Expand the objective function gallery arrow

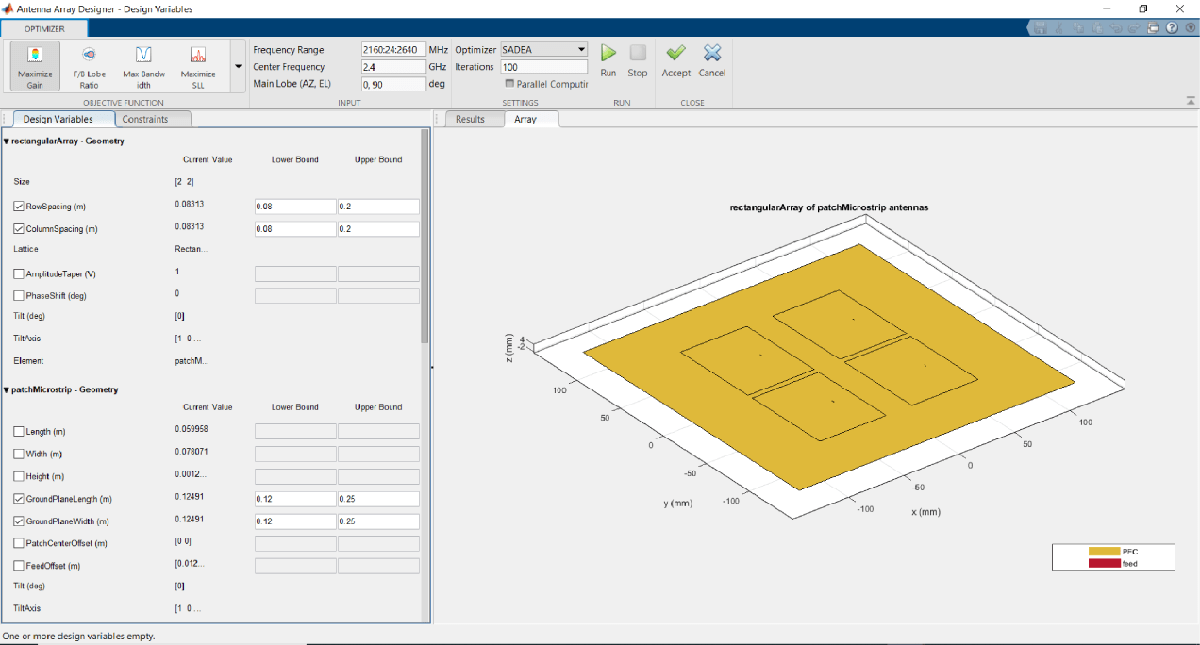237,67
